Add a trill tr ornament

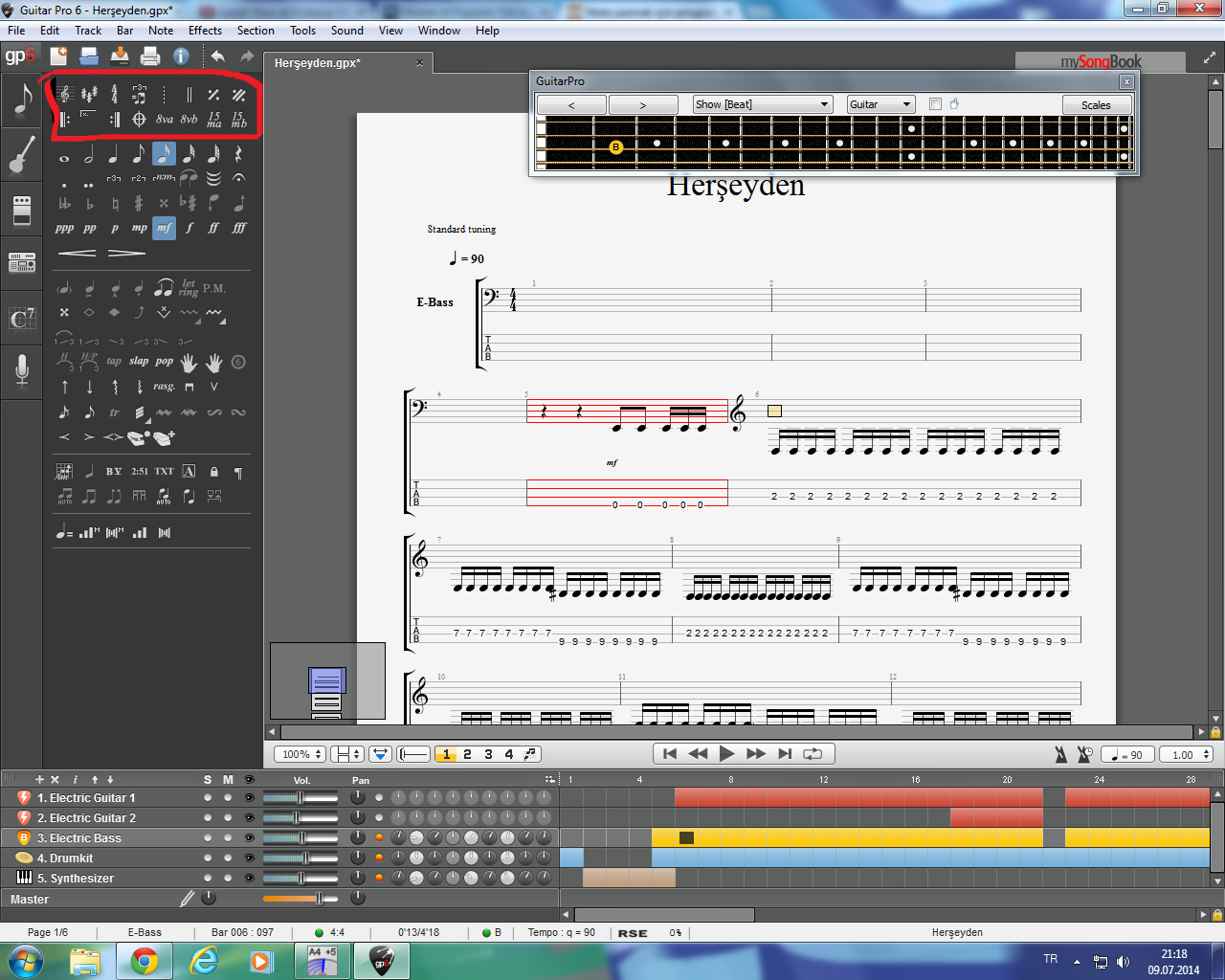(x=114, y=412)
